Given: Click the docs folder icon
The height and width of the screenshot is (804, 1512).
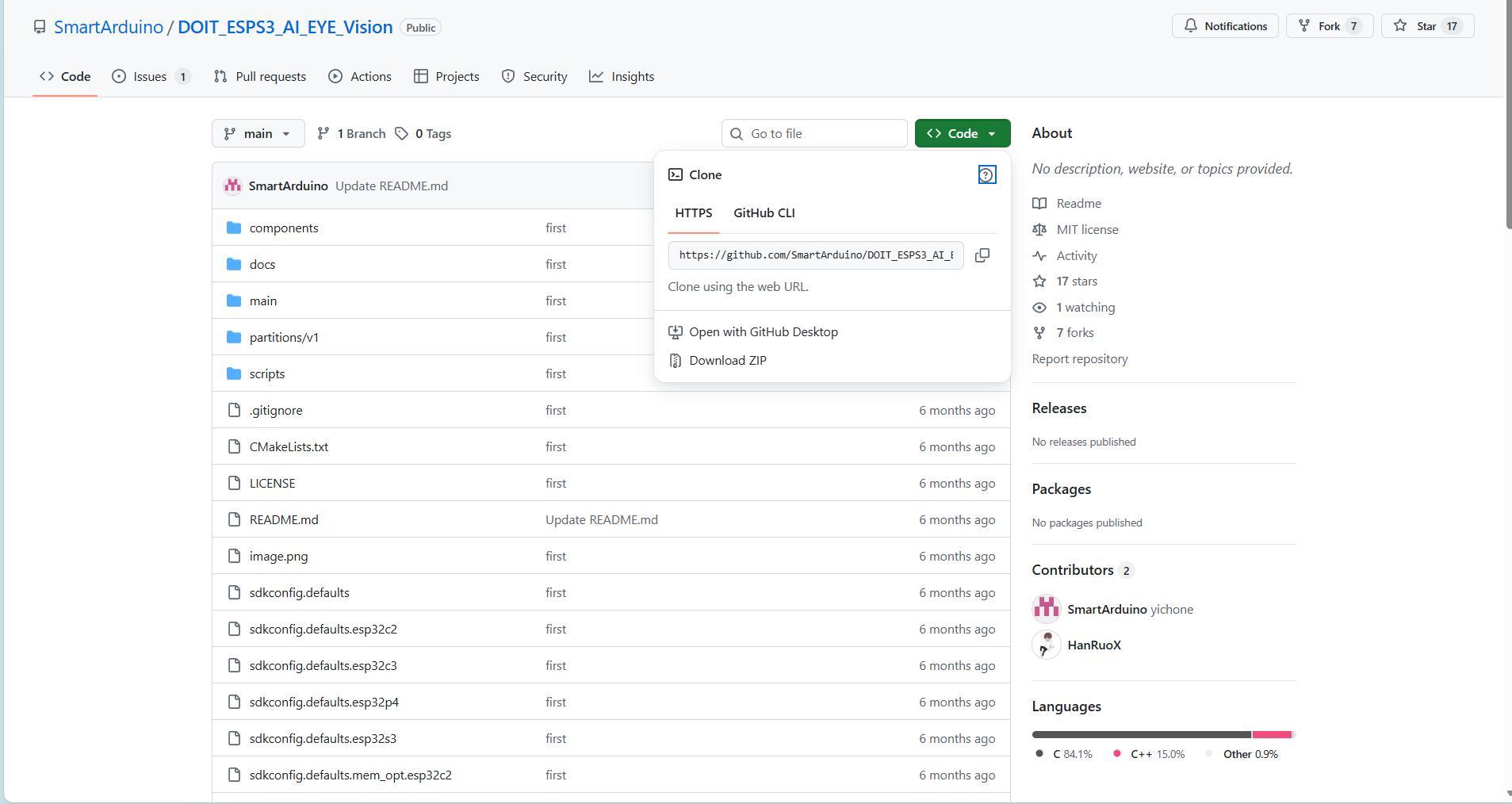Looking at the screenshot, I should click(233, 264).
